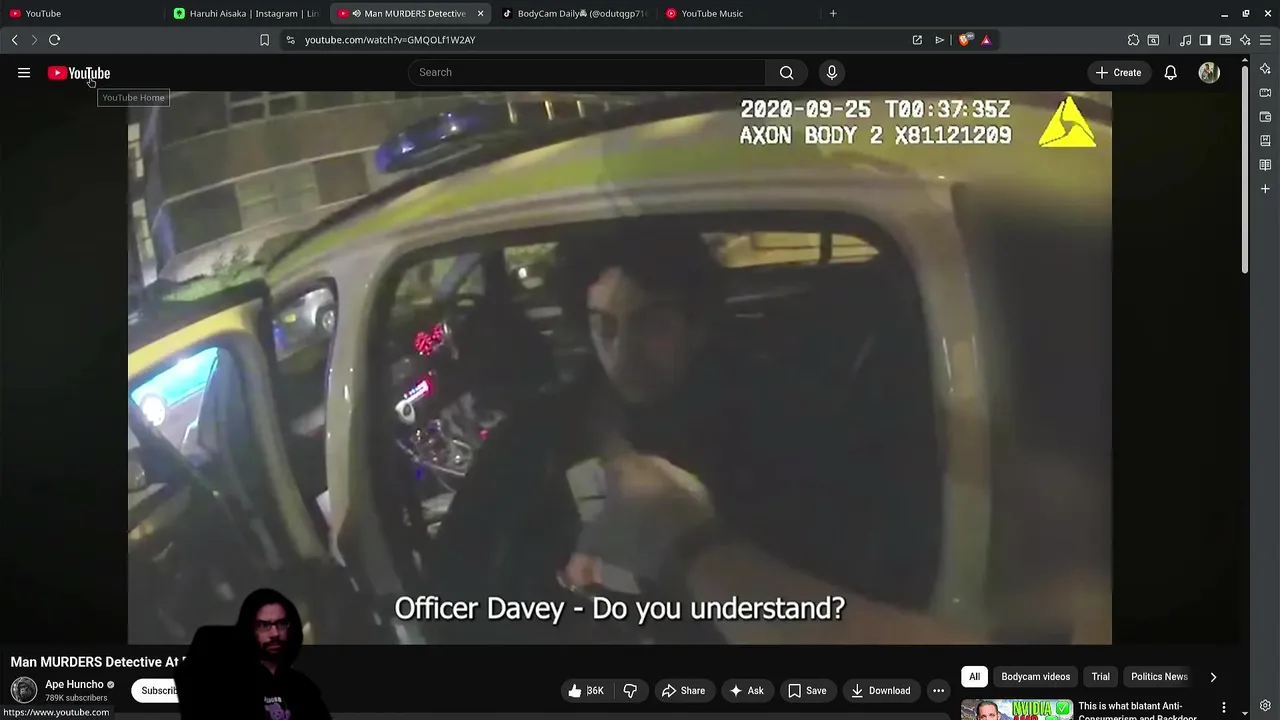The image size is (1280, 720).
Task: Click the Ask button
Action: point(746,691)
